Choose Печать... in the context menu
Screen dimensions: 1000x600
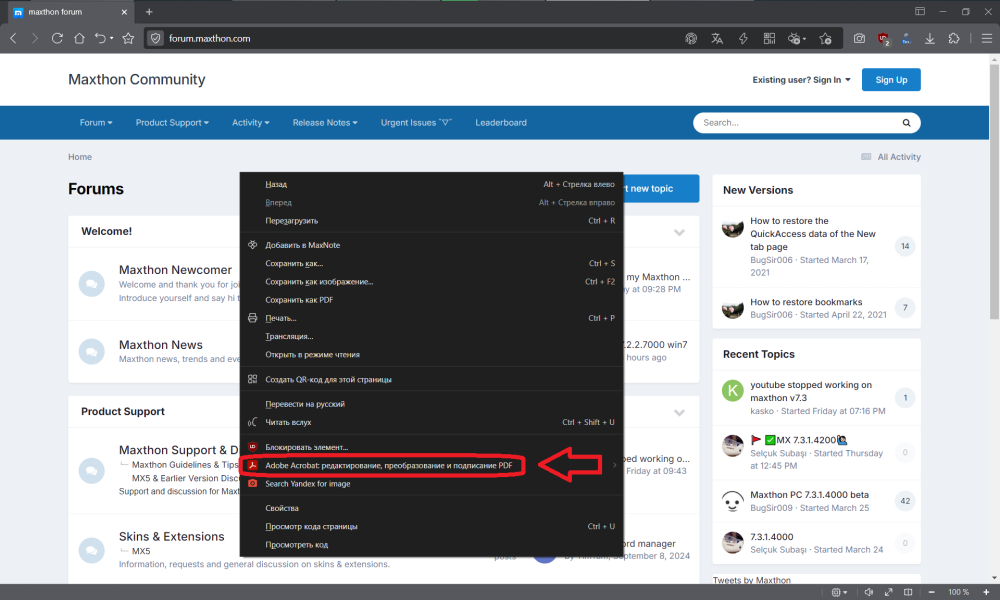[431, 318]
